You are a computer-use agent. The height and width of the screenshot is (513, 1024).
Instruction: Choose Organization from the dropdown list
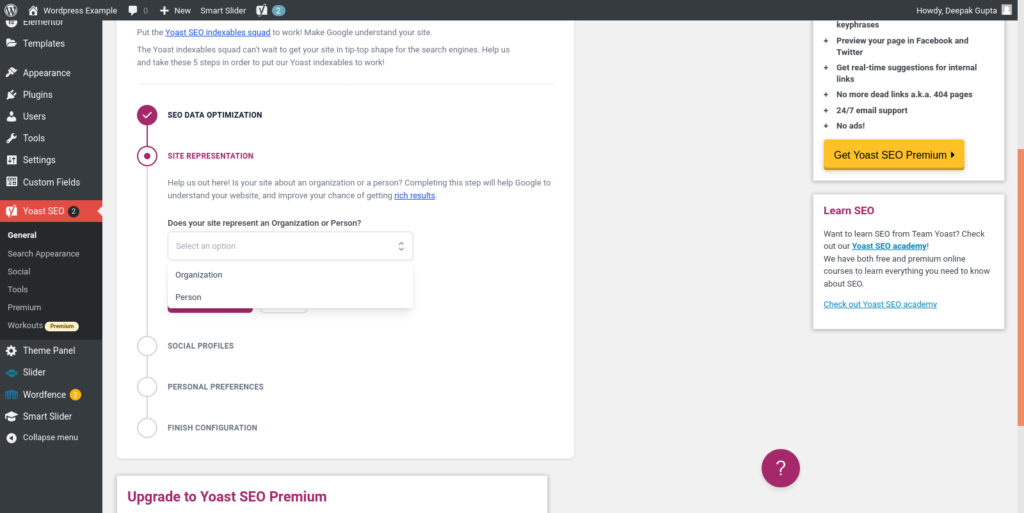pos(199,275)
